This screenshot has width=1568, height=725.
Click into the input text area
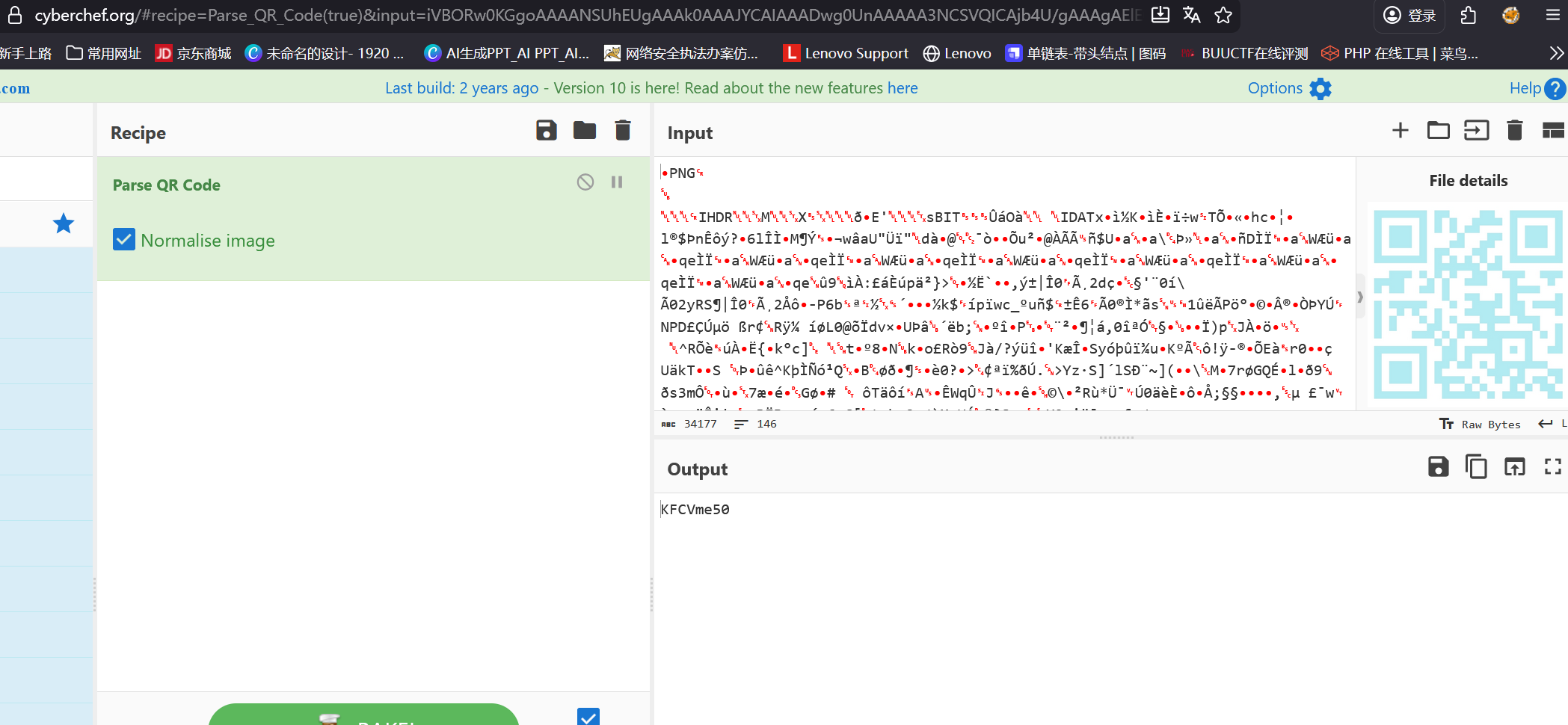pyautogui.click(x=1005, y=284)
